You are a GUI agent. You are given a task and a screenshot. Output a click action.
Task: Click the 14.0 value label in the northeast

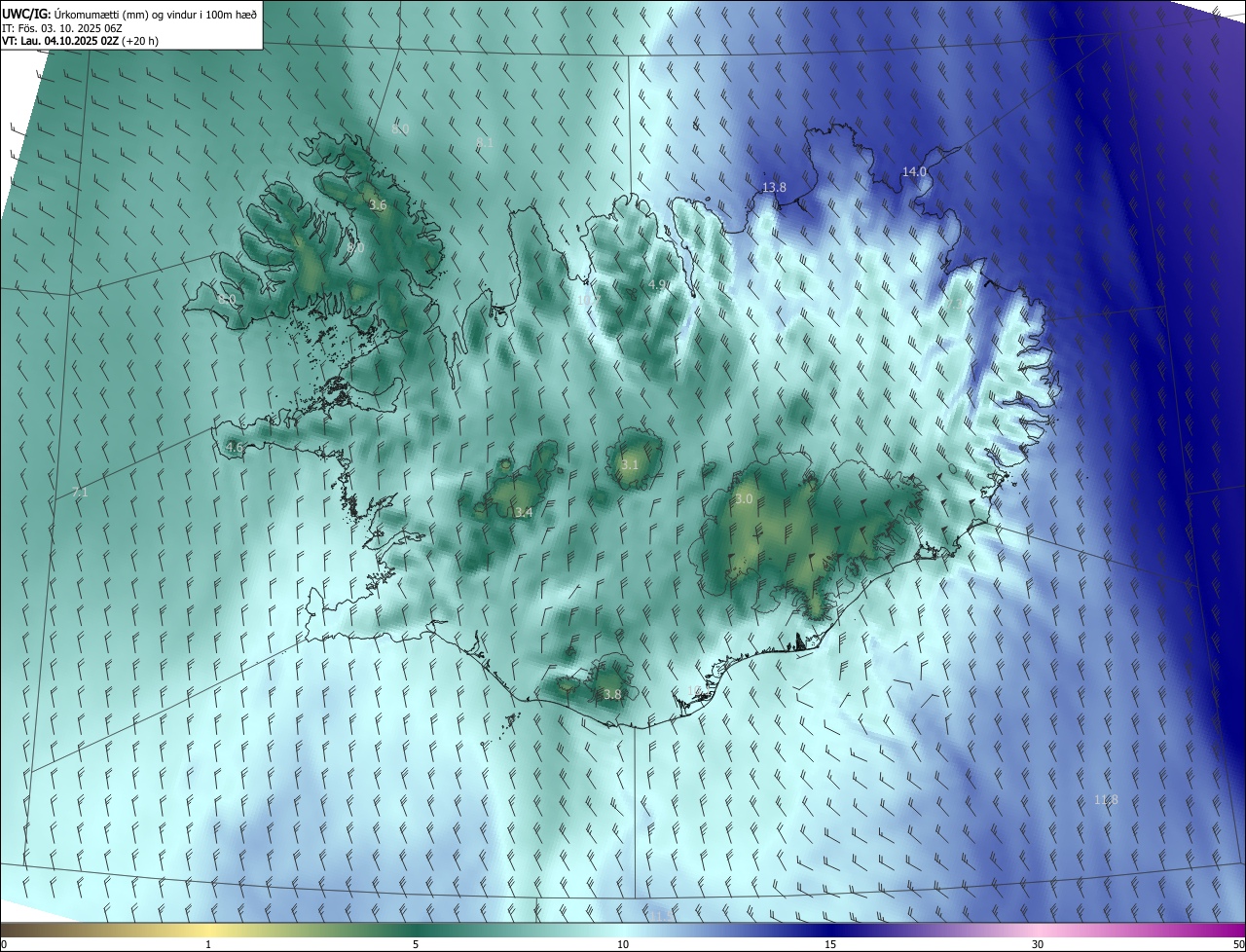tap(914, 171)
